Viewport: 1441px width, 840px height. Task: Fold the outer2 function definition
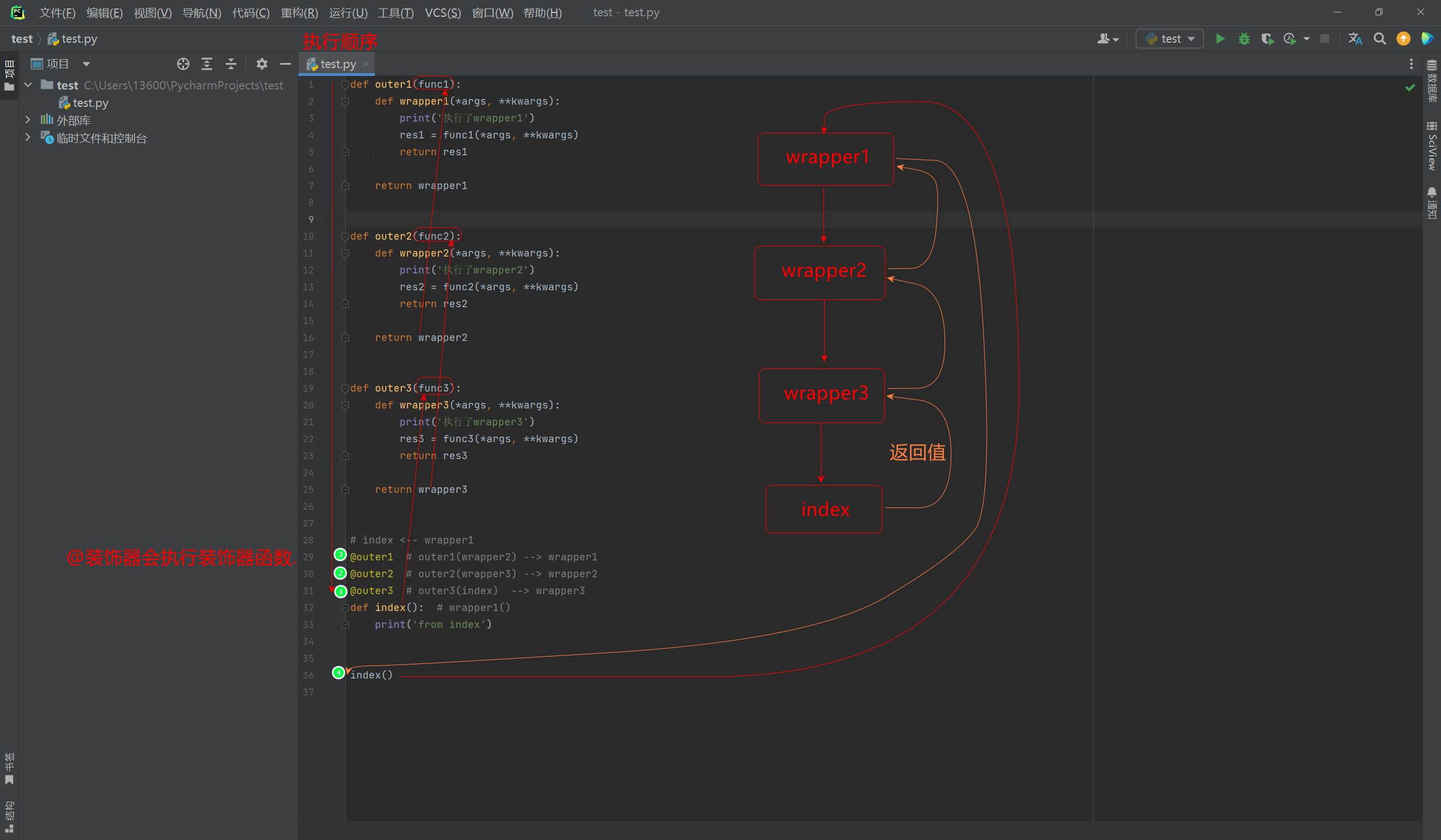coord(345,236)
